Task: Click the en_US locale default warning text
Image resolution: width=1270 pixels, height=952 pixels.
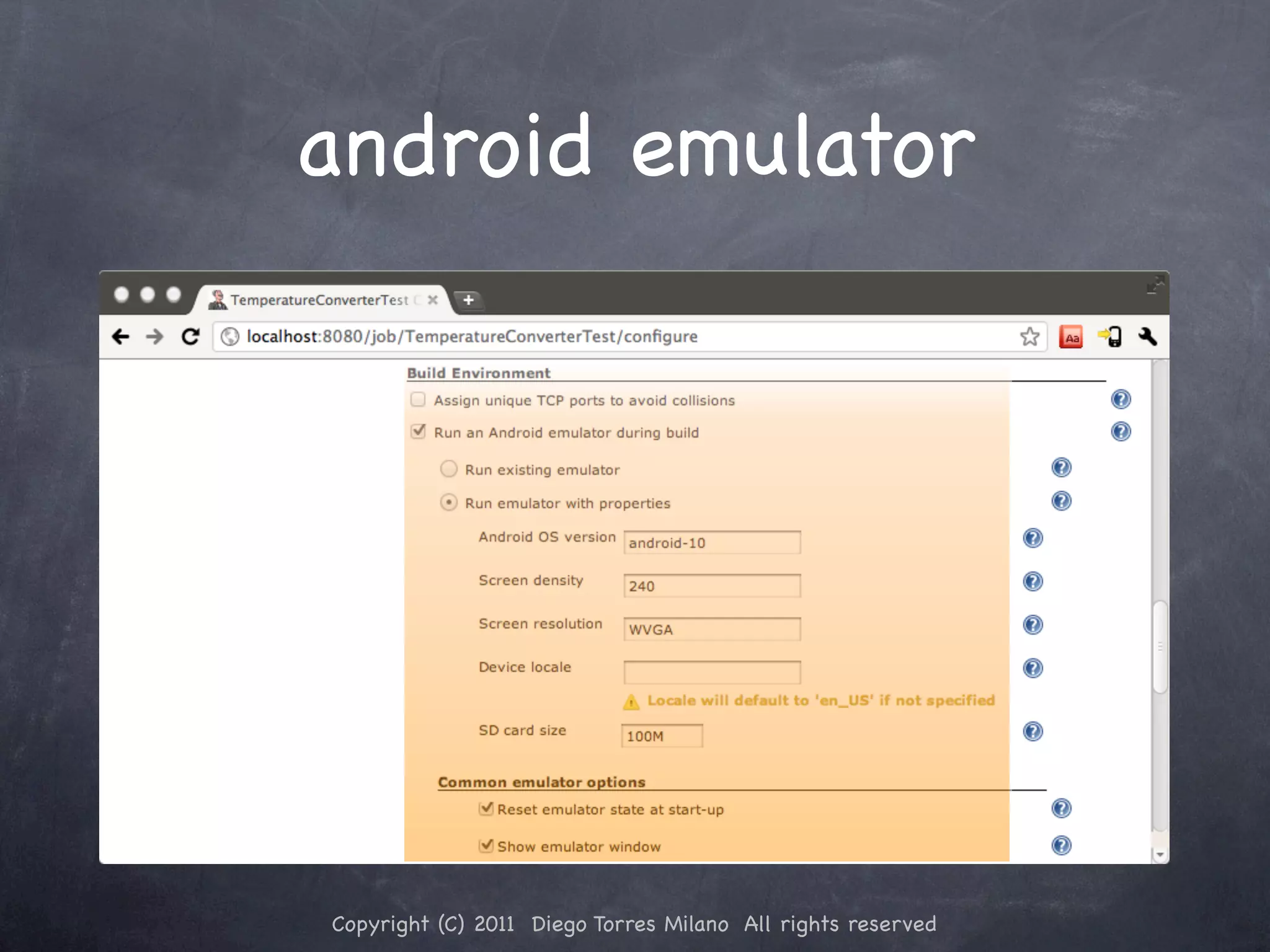Action: click(821, 700)
